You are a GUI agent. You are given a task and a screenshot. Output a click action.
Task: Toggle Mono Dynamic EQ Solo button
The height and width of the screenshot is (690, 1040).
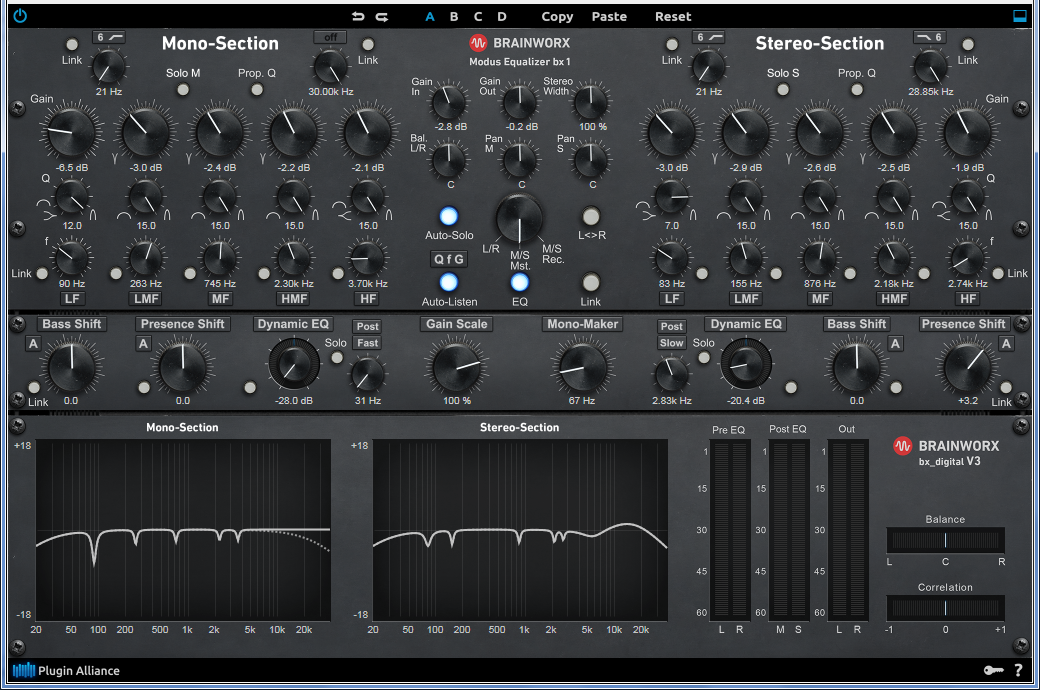point(338,358)
